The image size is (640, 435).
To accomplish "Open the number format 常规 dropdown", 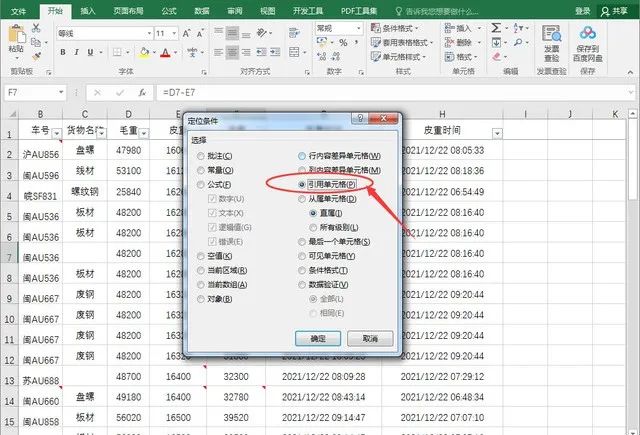I will (359, 28).
